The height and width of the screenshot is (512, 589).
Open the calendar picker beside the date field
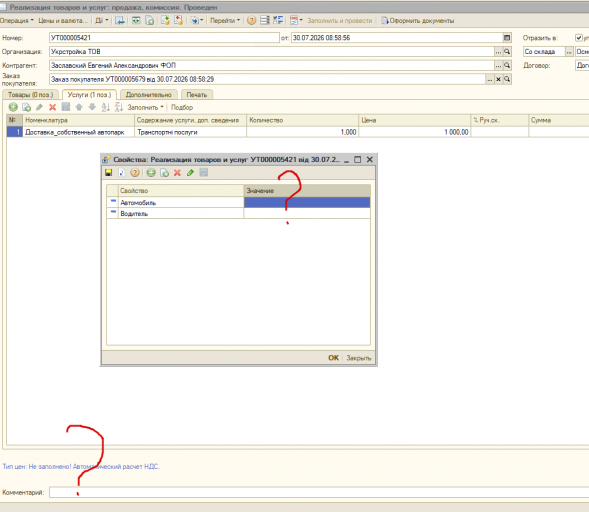click(x=507, y=38)
